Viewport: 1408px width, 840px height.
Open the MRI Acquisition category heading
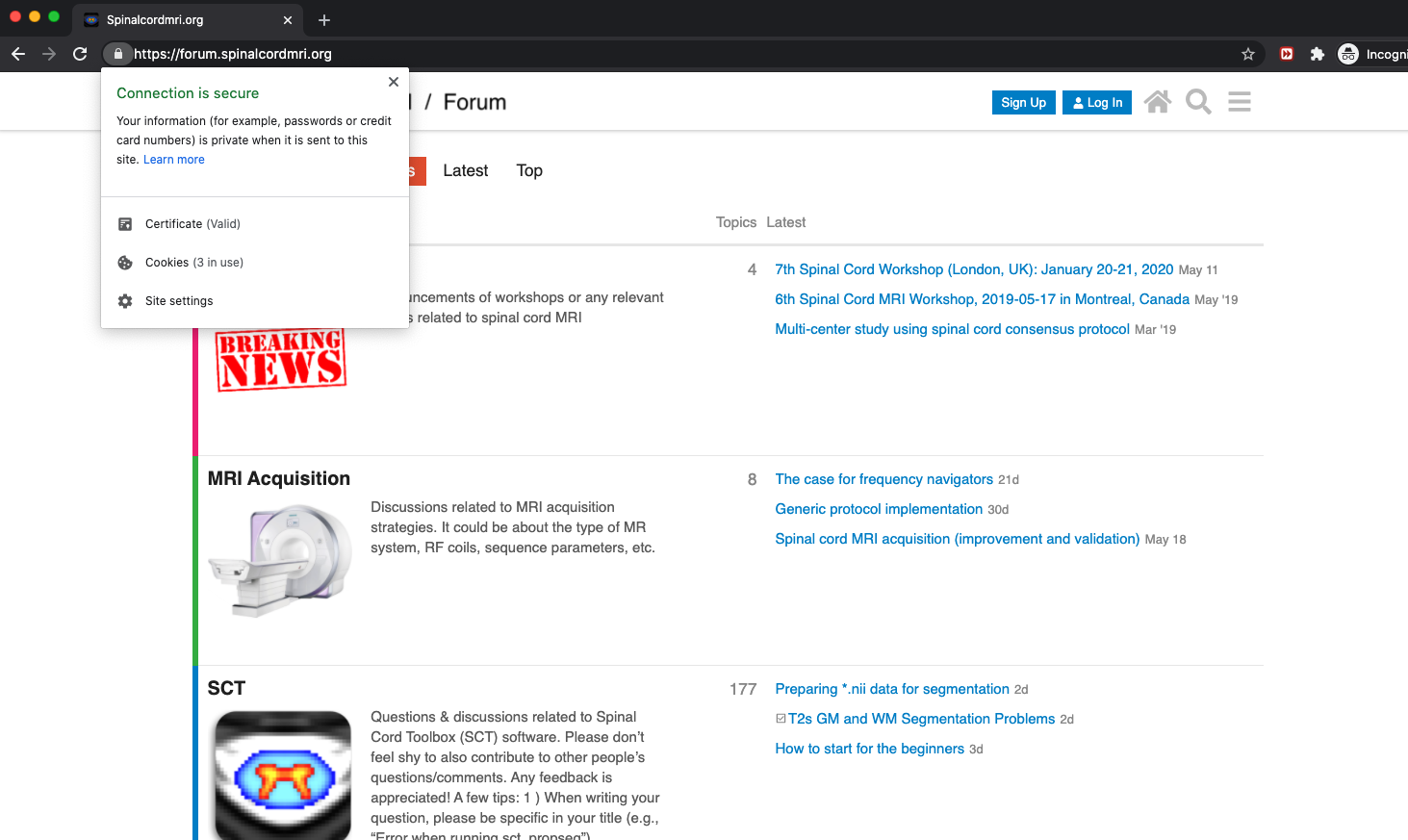pos(279,478)
